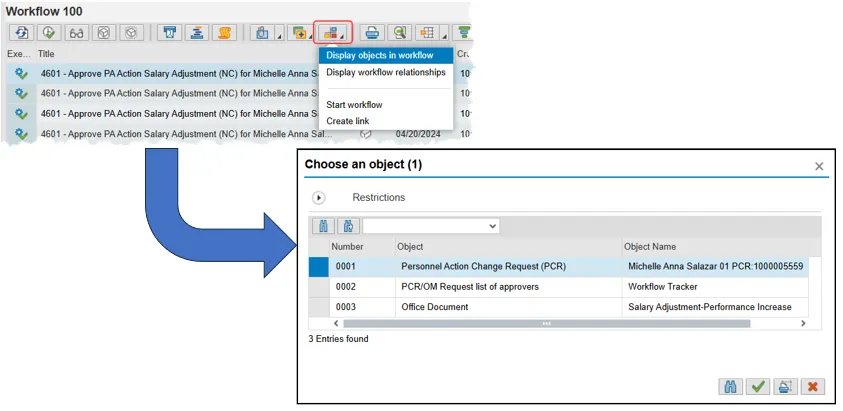This screenshot has height=411, width=843.
Task: Click the green funnel filter icon
Action: [462, 33]
